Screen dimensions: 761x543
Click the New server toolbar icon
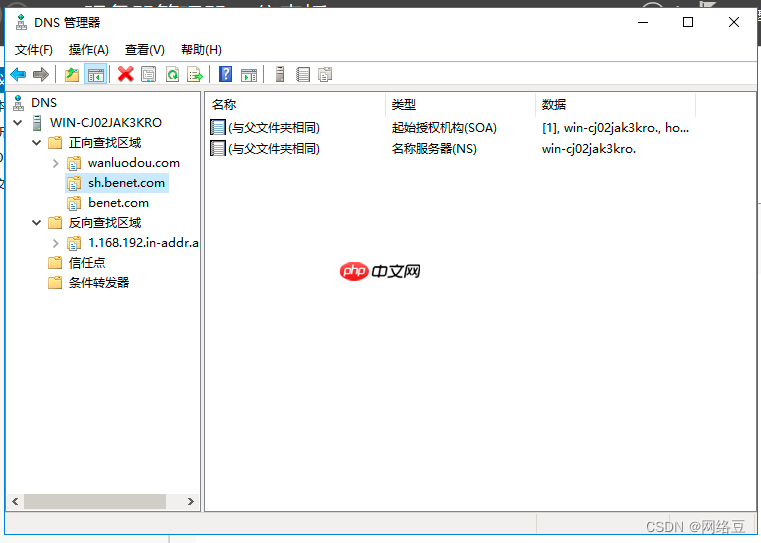point(280,74)
